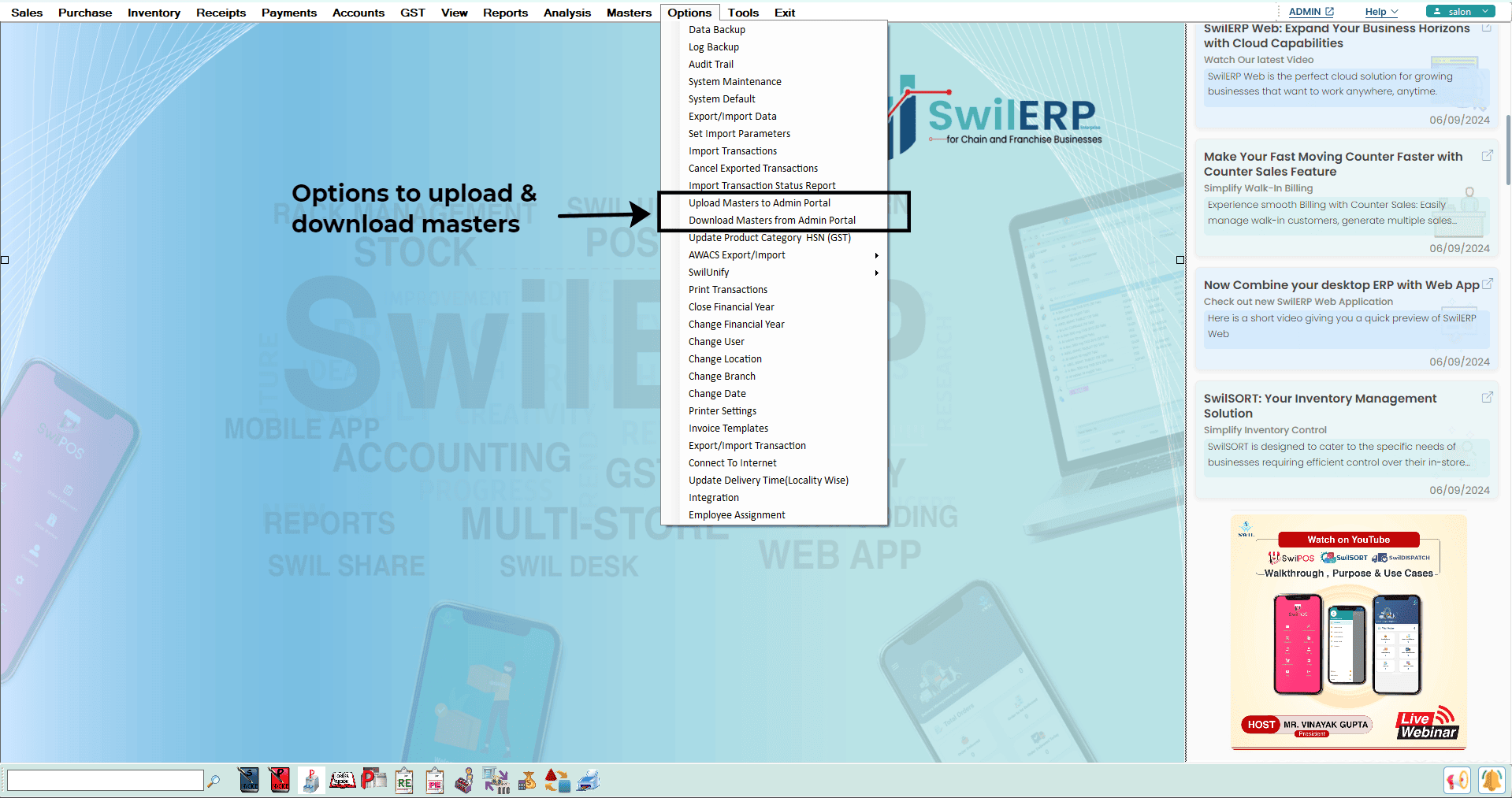1512x798 pixels.
Task: Open the Inventory menu
Action: point(154,13)
